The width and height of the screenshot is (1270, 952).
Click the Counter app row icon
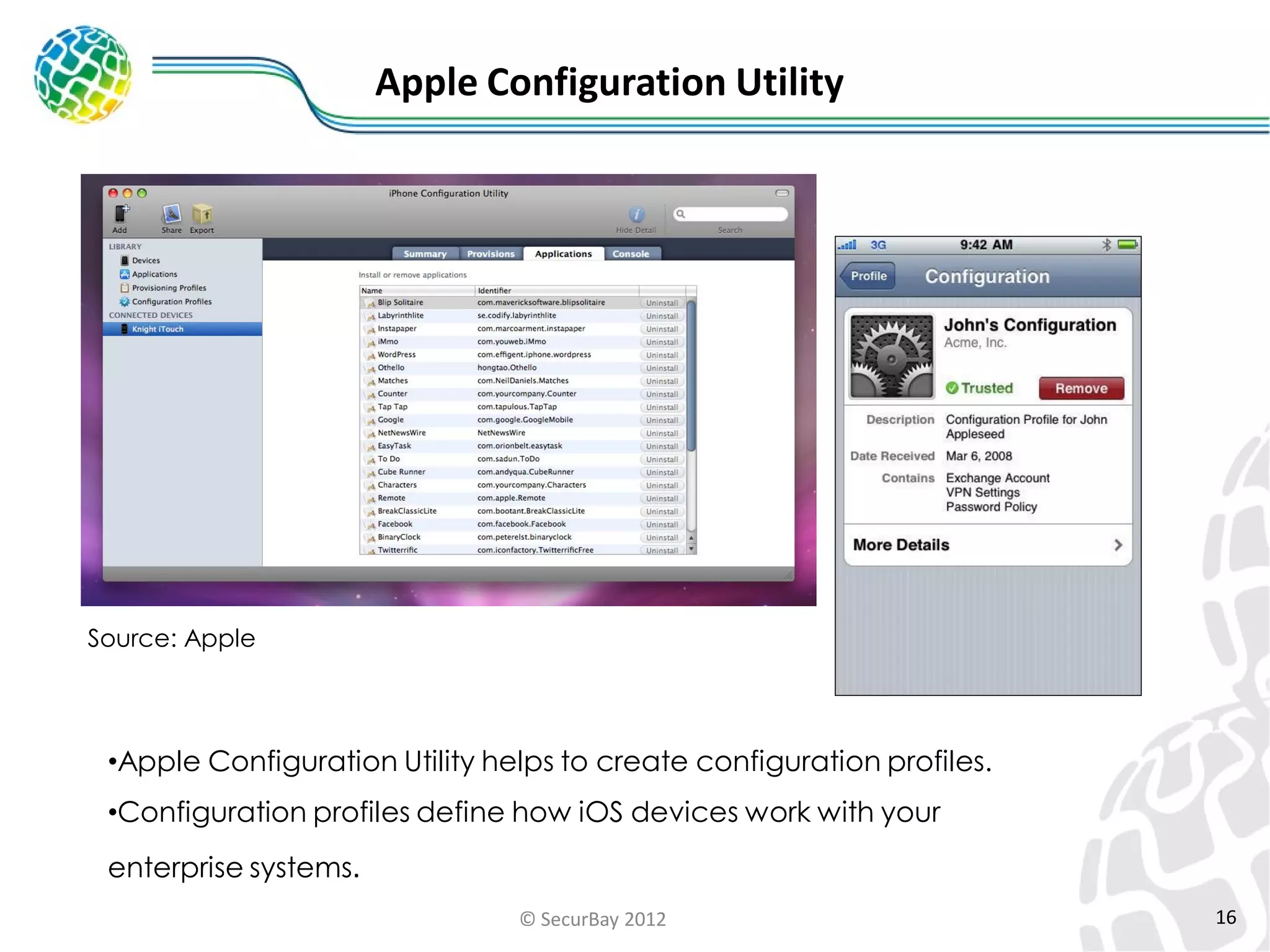click(371, 394)
